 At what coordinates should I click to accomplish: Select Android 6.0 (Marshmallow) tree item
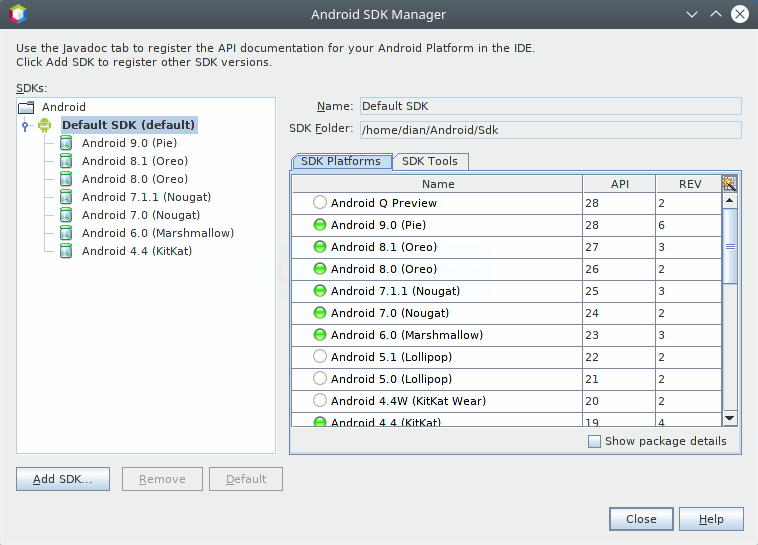[x=158, y=233]
